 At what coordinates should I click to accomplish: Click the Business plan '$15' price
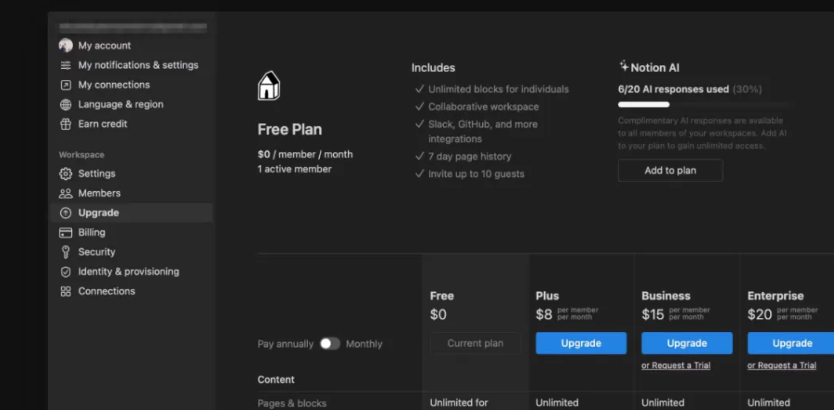[x=653, y=315]
